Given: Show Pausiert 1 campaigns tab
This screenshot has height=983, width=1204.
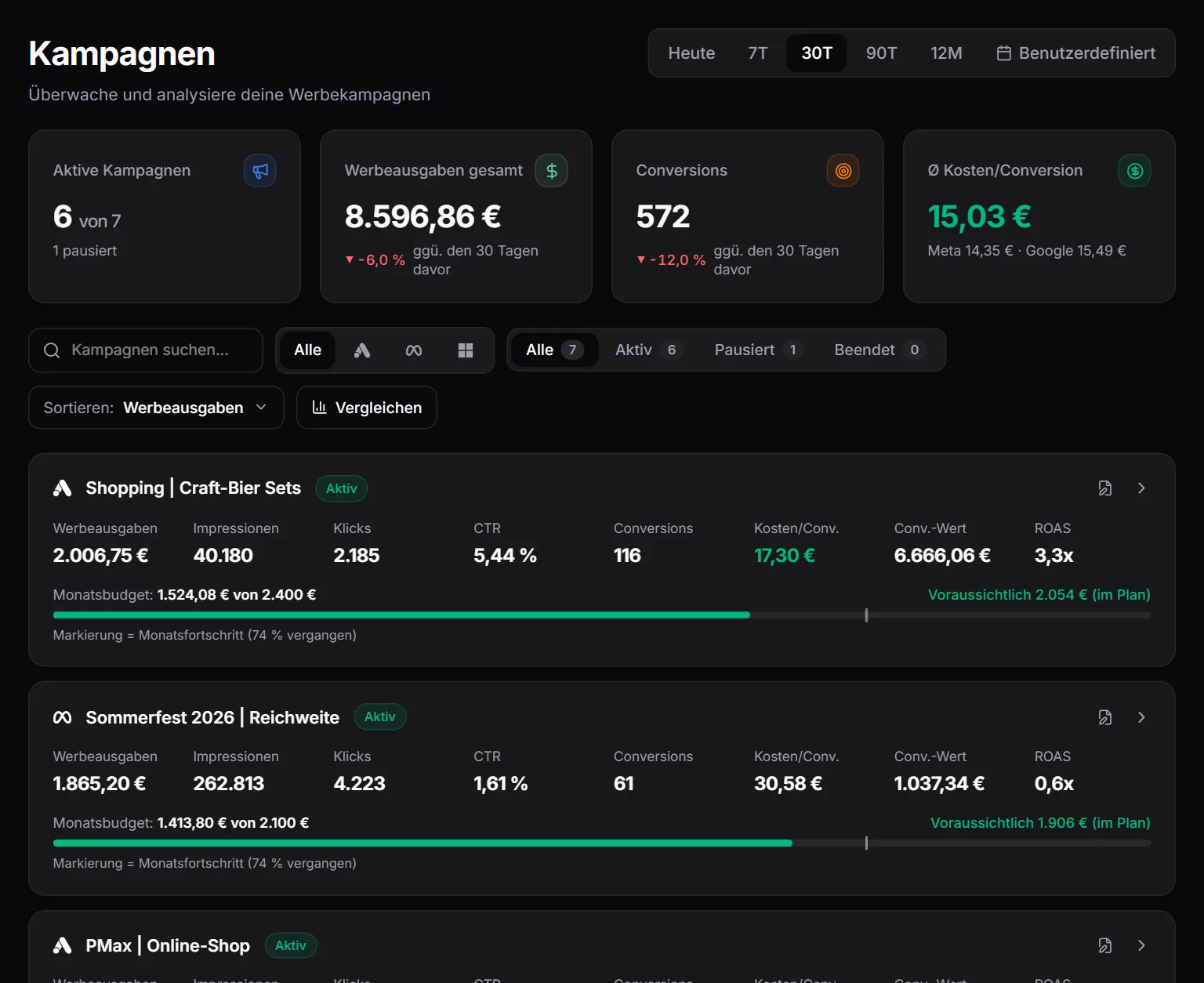Looking at the screenshot, I should 759,350.
